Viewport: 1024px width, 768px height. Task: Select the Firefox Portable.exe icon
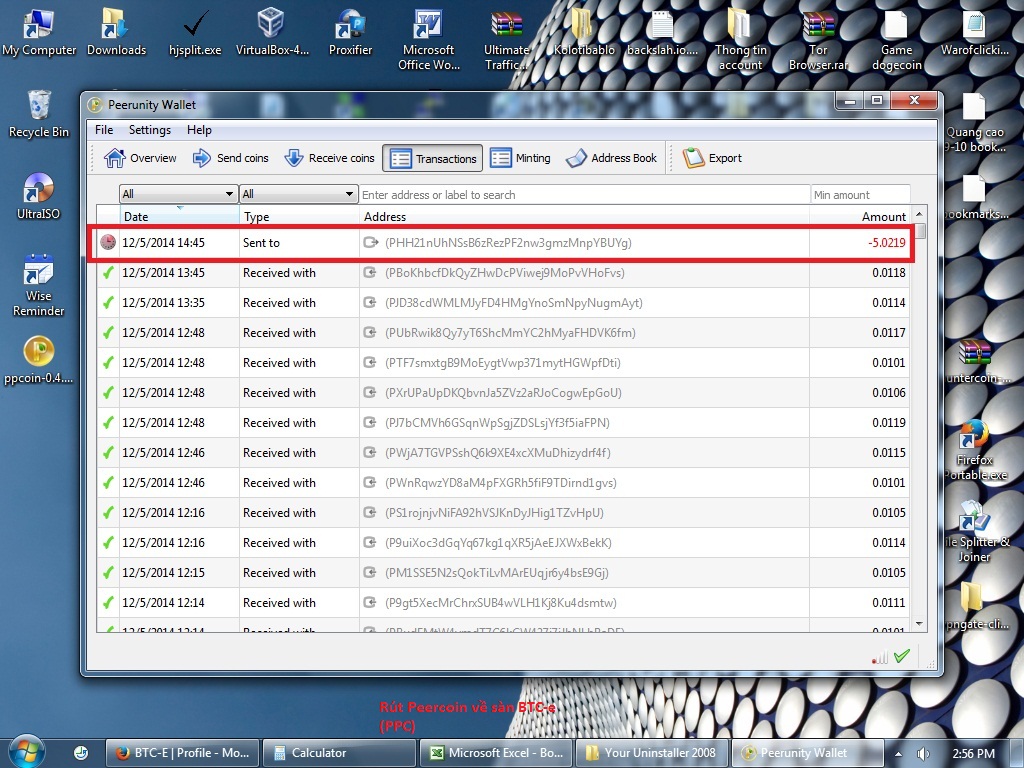coord(974,451)
